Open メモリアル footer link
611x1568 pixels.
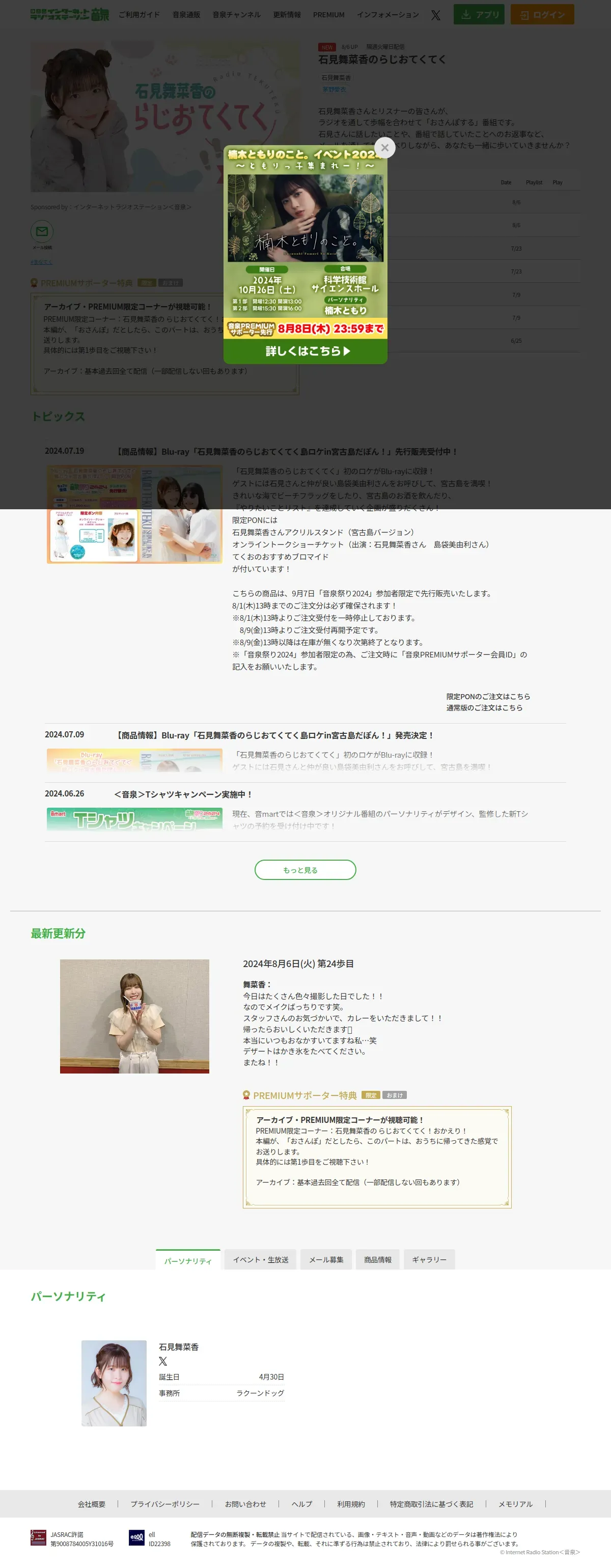(515, 1504)
